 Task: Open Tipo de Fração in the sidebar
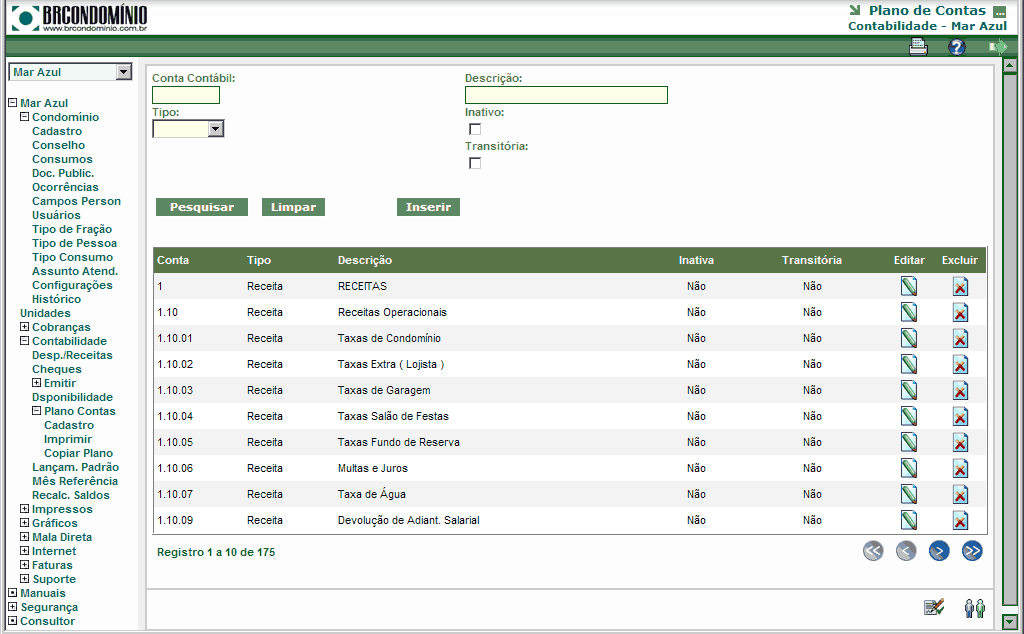(x=72, y=229)
